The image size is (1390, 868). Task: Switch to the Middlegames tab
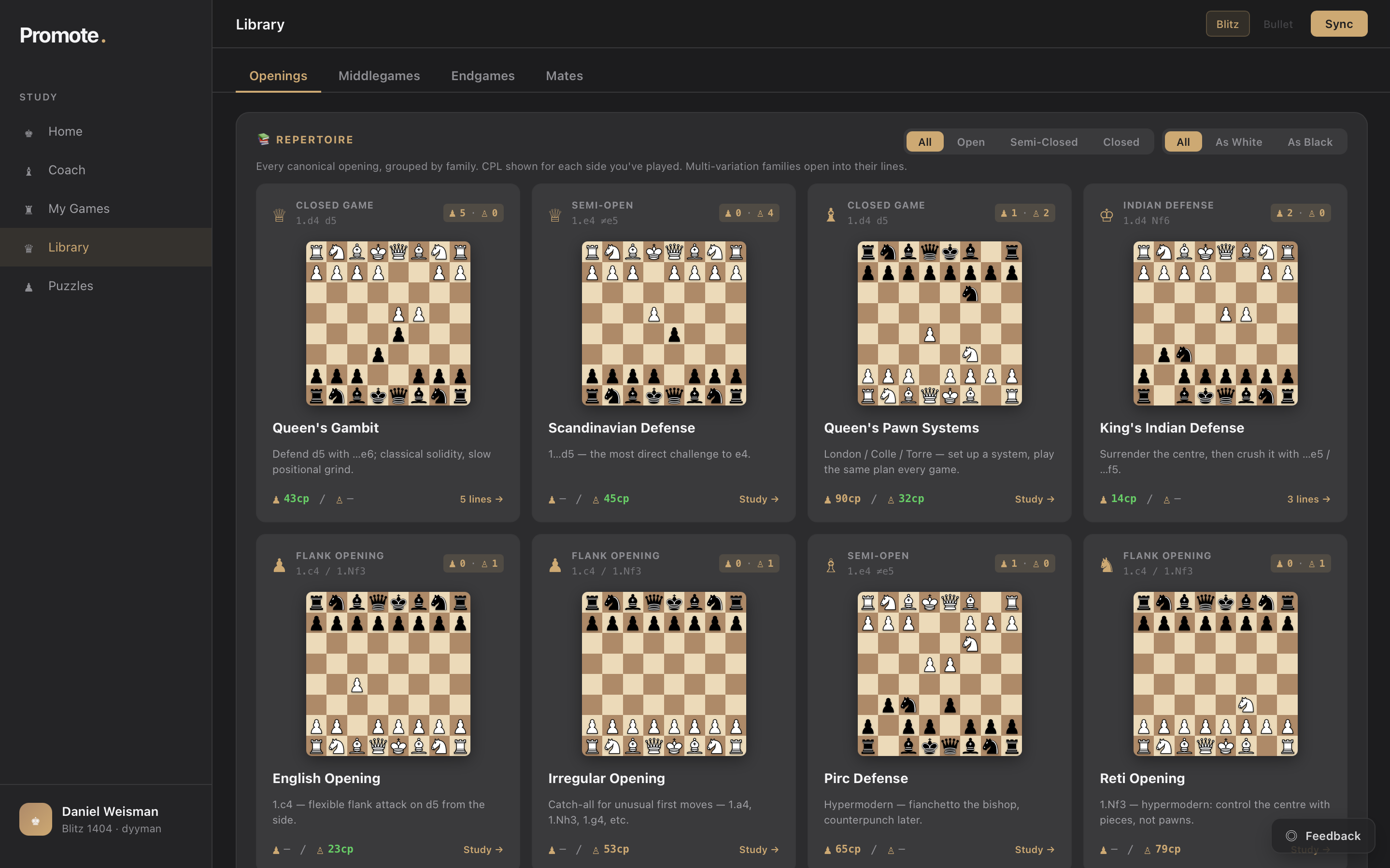(x=379, y=75)
